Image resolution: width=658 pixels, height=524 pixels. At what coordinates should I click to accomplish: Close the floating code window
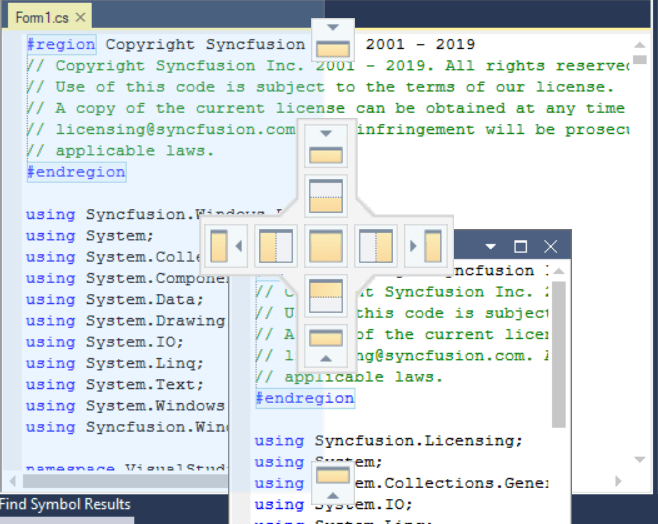coord(551,246)
